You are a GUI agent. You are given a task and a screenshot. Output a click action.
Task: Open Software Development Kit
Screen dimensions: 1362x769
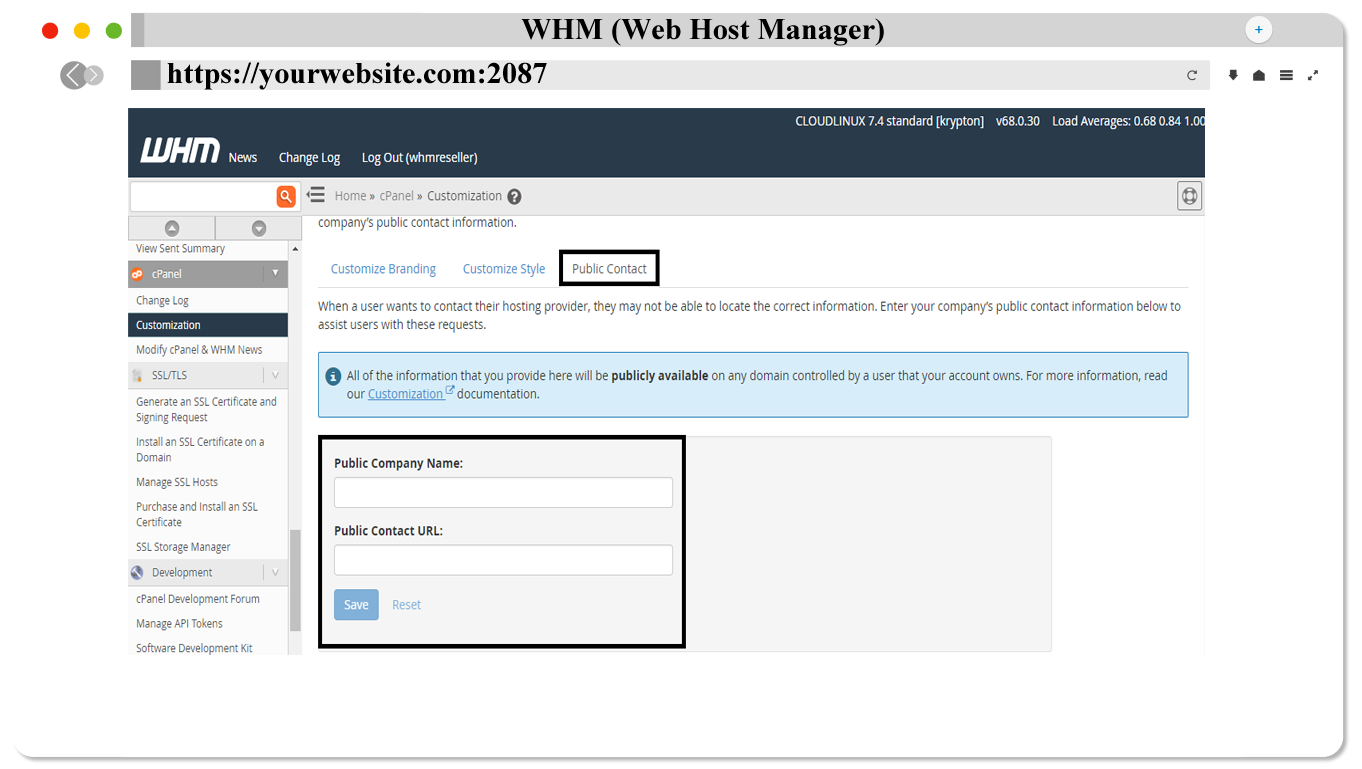[x=194, y=648]
